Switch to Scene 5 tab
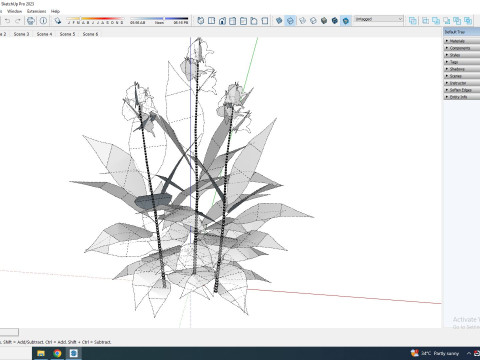The height and width of the screenshot is (360, 480). (x=67, y=34)
